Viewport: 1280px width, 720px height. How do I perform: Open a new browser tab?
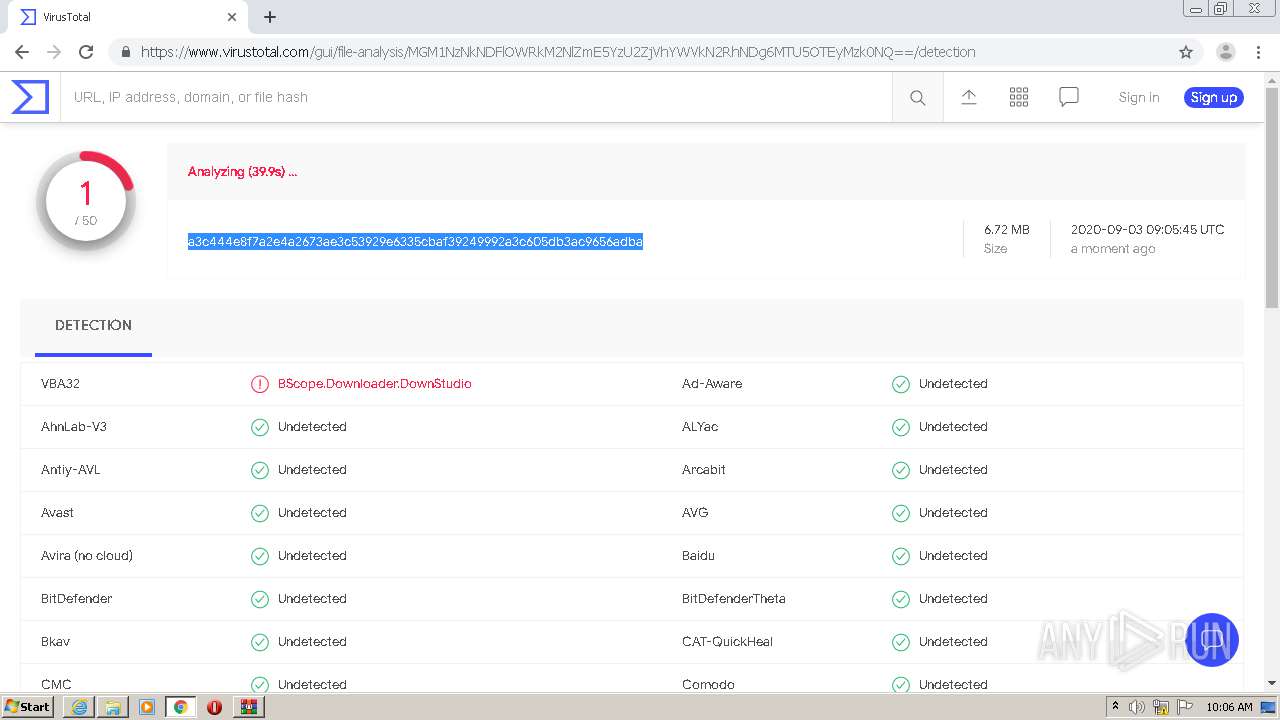click(x=270, y=17)
